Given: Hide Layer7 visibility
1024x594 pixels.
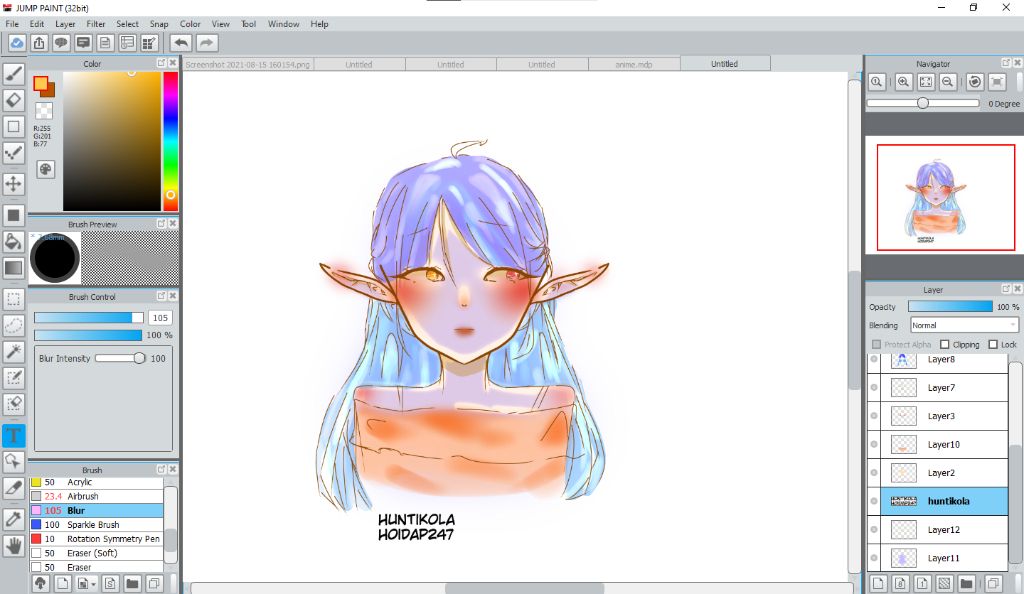Looking at the screenshot, I should pos(874,388).
